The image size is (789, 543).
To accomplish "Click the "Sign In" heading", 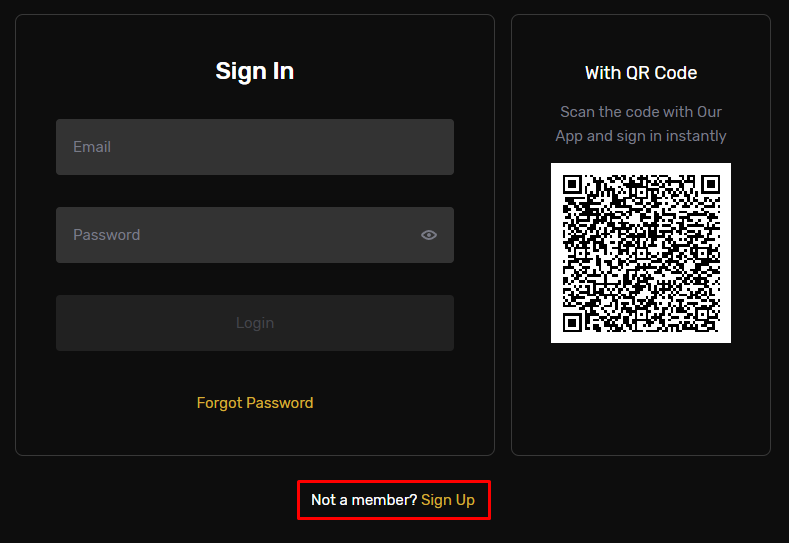I will click(x=255, y=71).
